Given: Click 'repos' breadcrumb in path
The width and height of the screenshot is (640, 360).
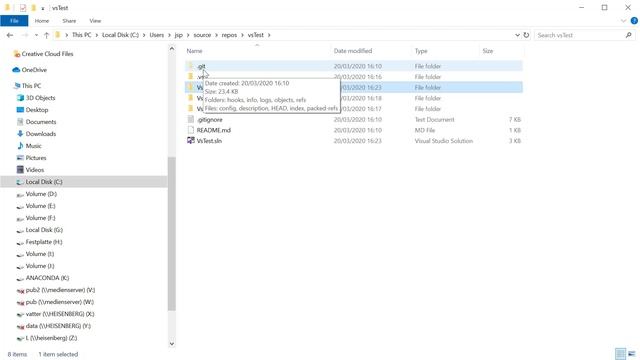Looking at the screenshot, I should (x=229, y=35).
